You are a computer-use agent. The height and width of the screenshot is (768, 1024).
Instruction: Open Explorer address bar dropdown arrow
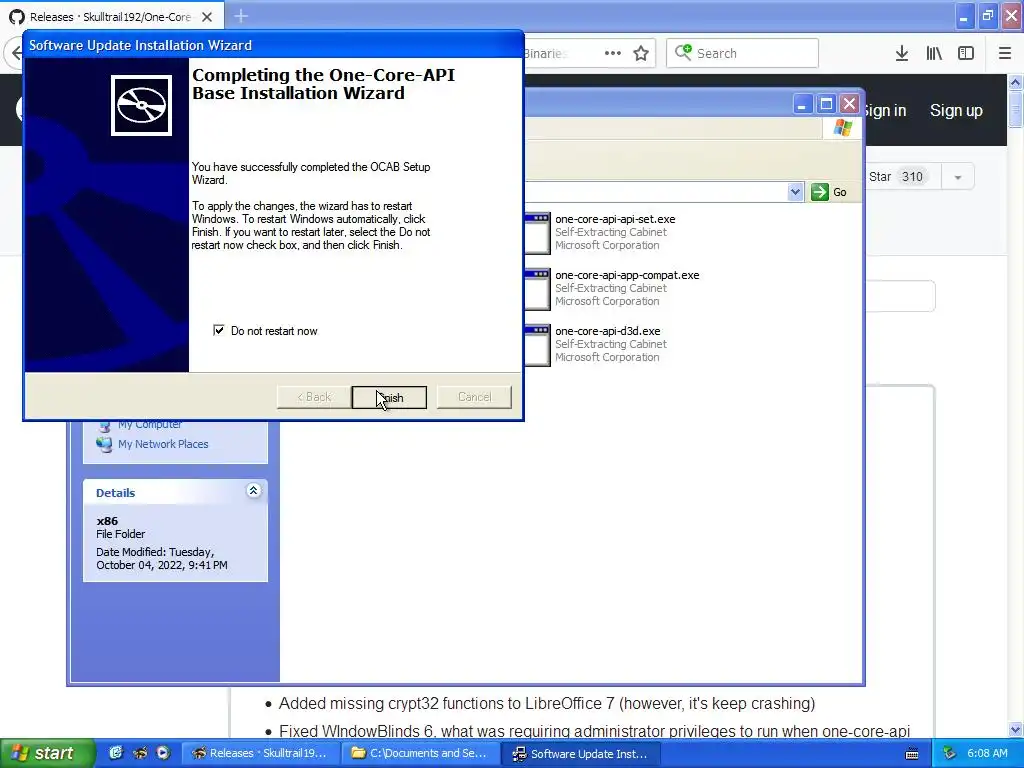(x=795, y=192)
